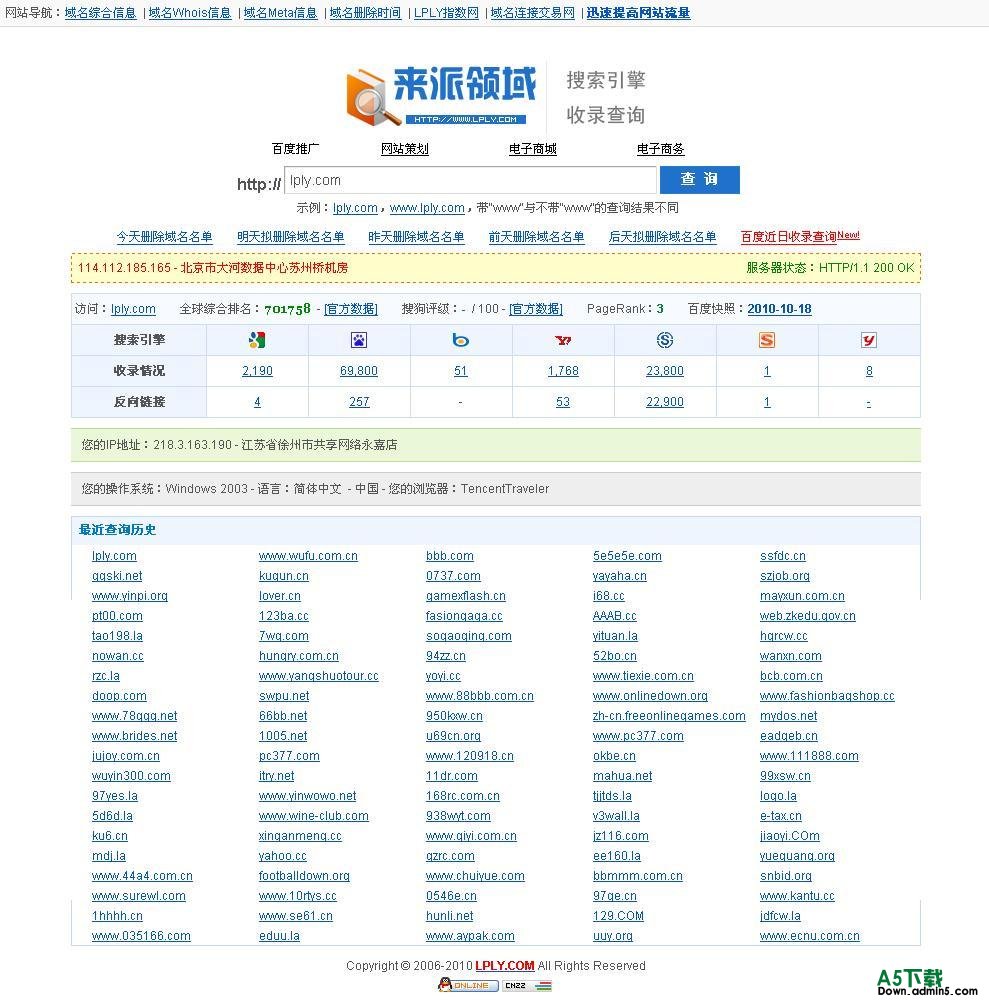989x1001 pixels.
Task: Open zh-cn.freeonlinegames.com history link
Action: pyautogui.click(x=669, y=716)
